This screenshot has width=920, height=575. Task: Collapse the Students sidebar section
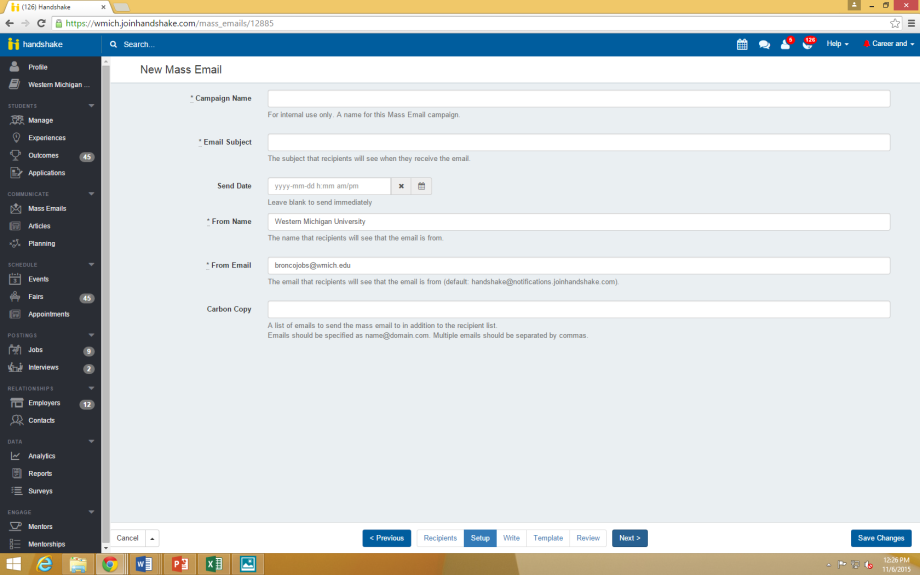tap(92, 106)
